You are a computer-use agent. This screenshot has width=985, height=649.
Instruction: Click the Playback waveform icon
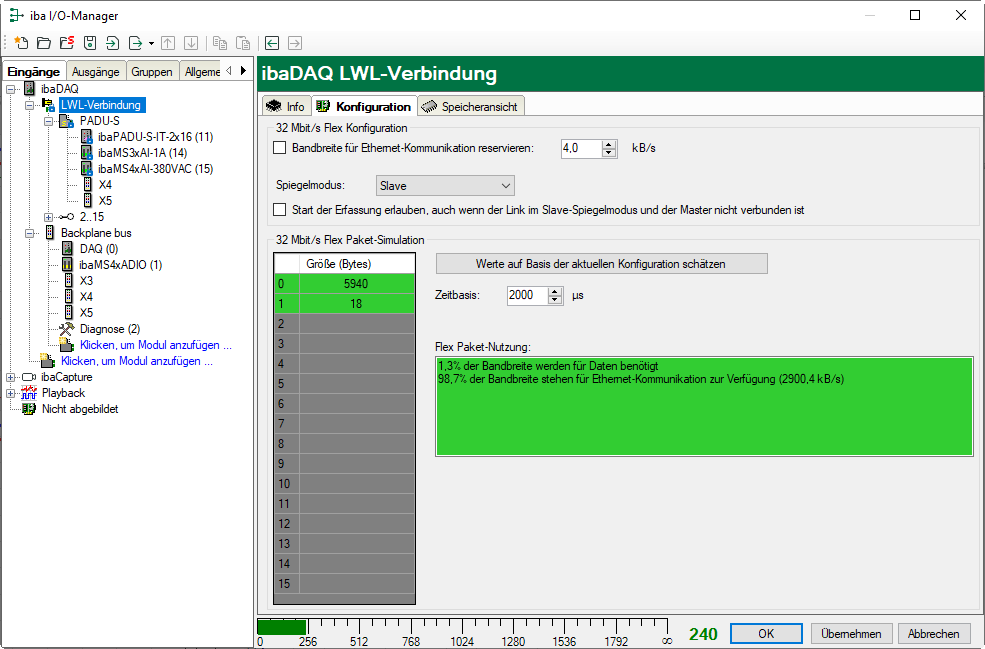click(x=29, y=393)
